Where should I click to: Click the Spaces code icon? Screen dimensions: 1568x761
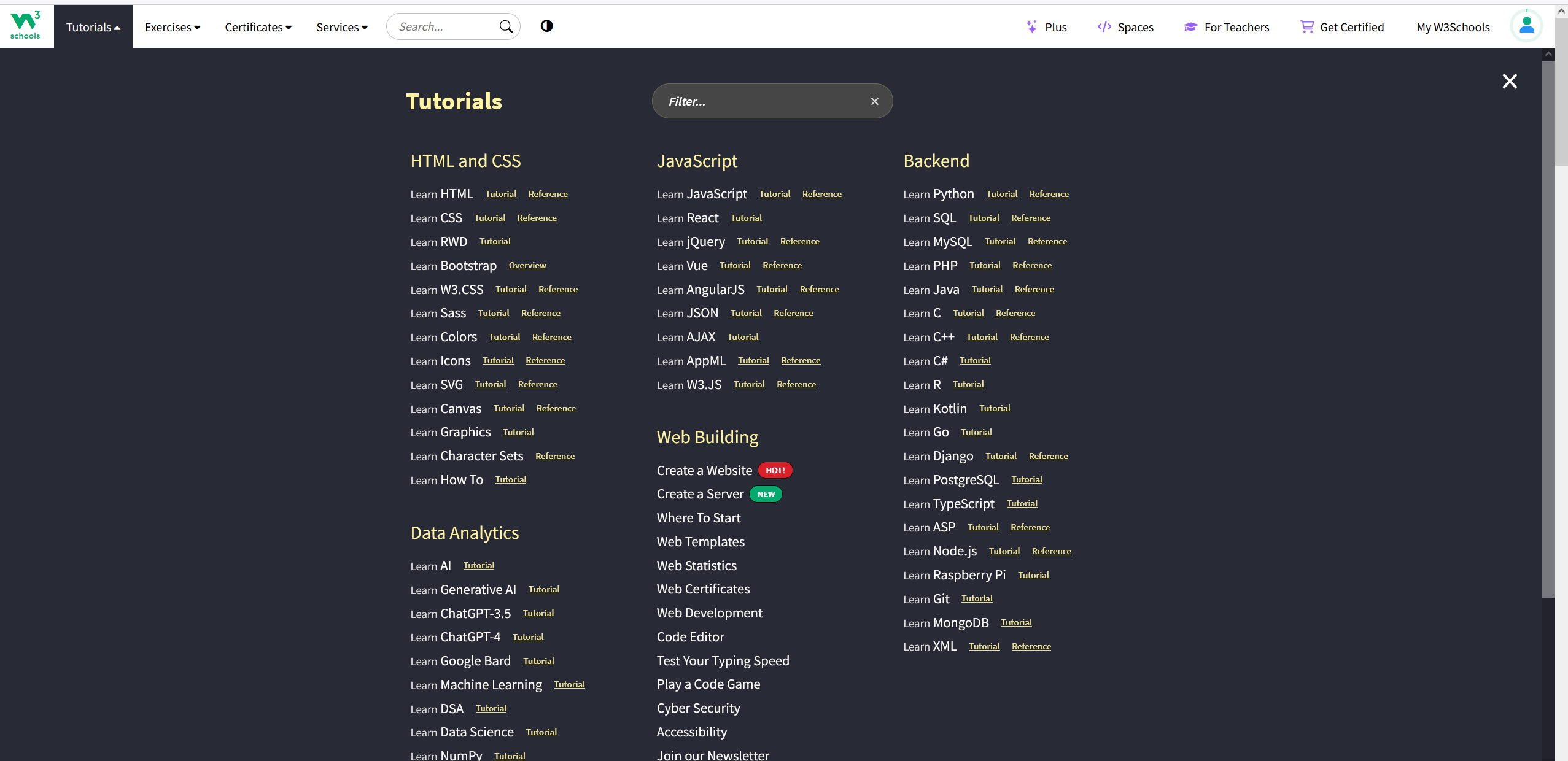pyautogui.click(x=1104, y=27)
